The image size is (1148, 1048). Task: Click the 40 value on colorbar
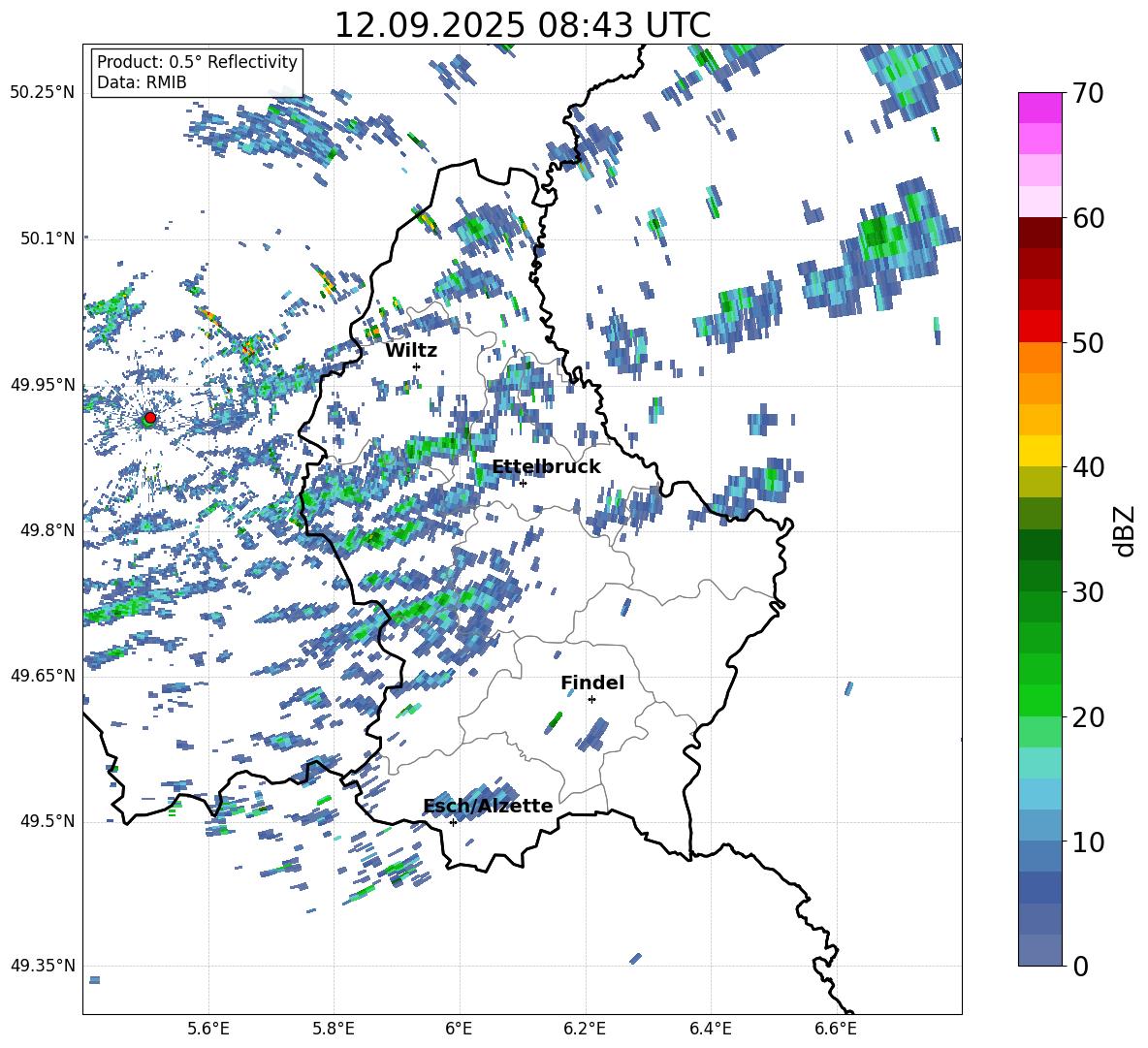click(x=1088, y=467)
